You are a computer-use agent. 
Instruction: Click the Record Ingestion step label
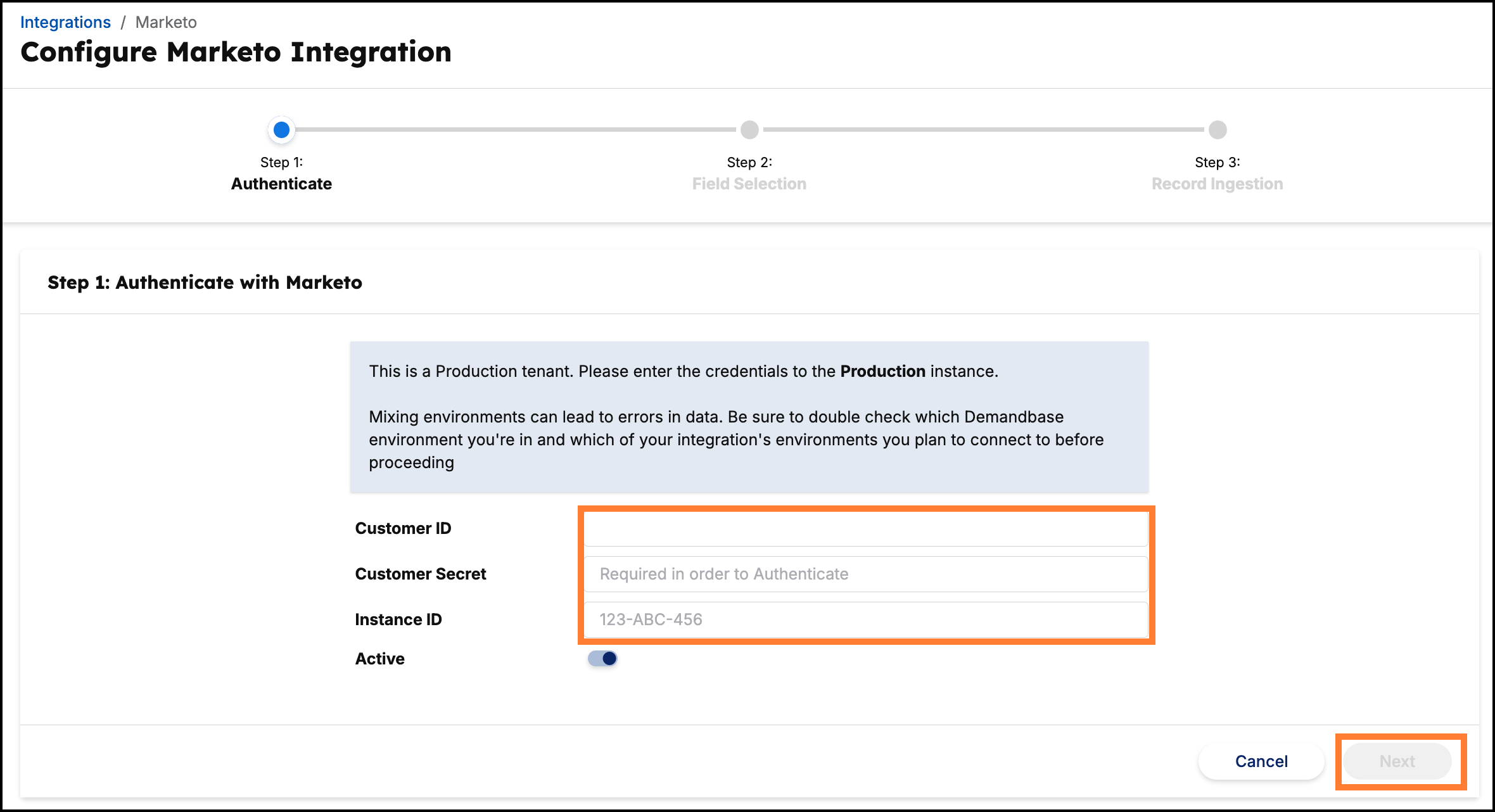coord(1218,184)
